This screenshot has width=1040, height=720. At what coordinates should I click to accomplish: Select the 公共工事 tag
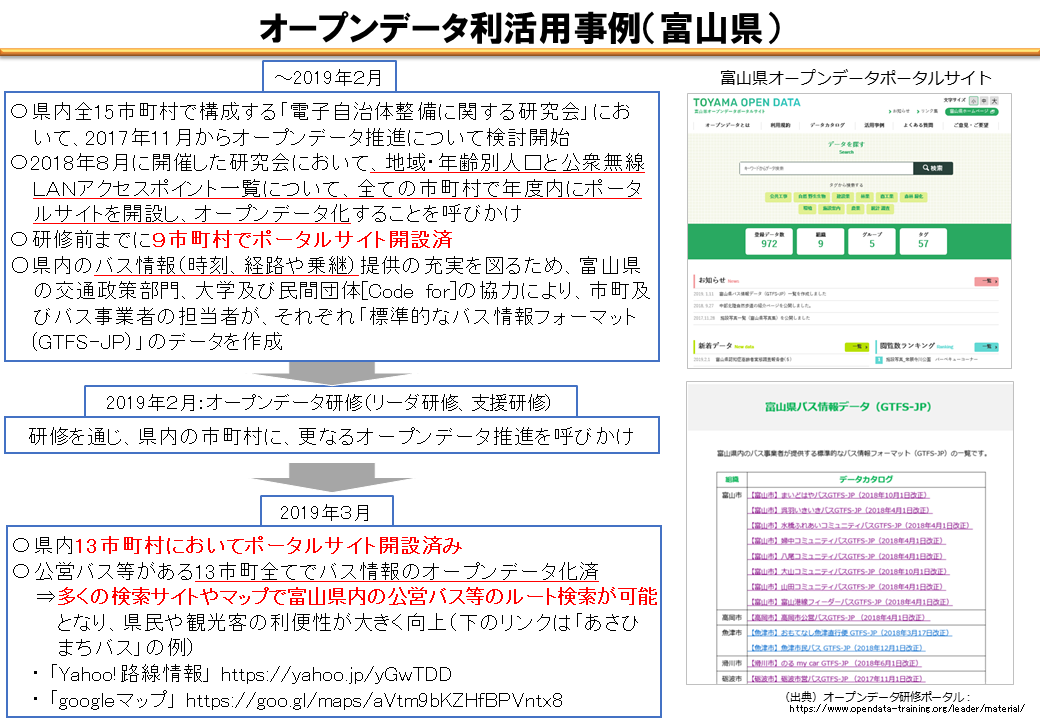pyautogui.click(x=779, y=197)
